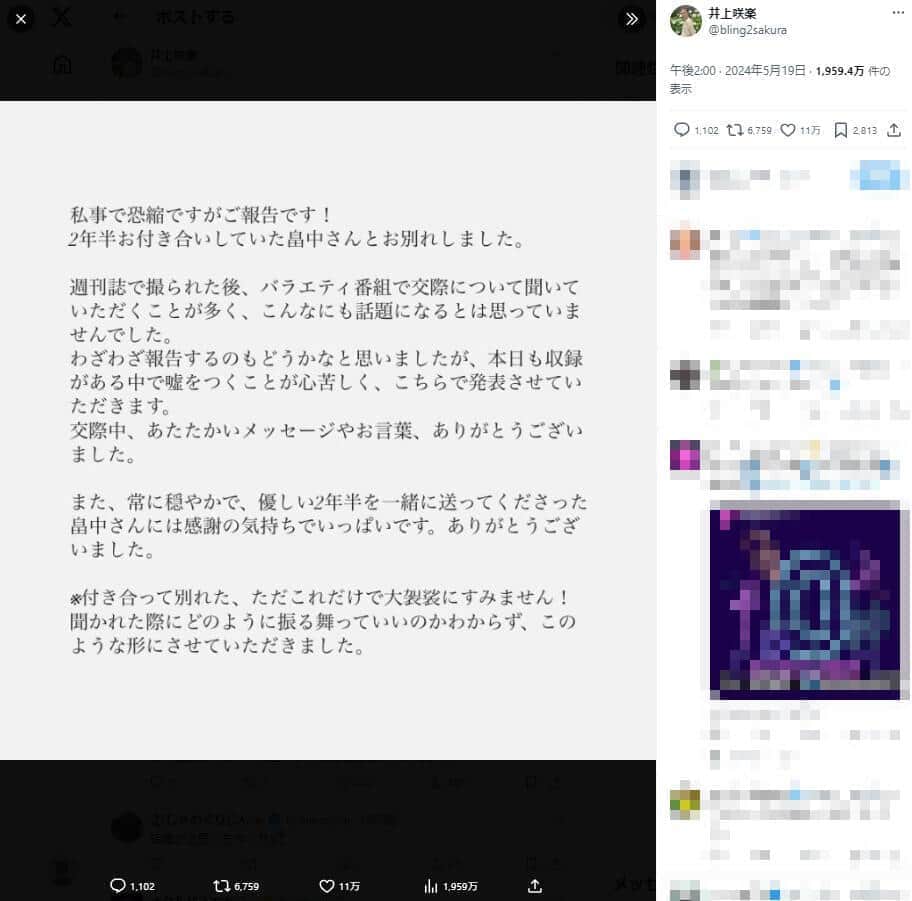912x901 pixels.
Task: Toggle the heart in the bottom overlay bar
Action: (x=326, y=885)
